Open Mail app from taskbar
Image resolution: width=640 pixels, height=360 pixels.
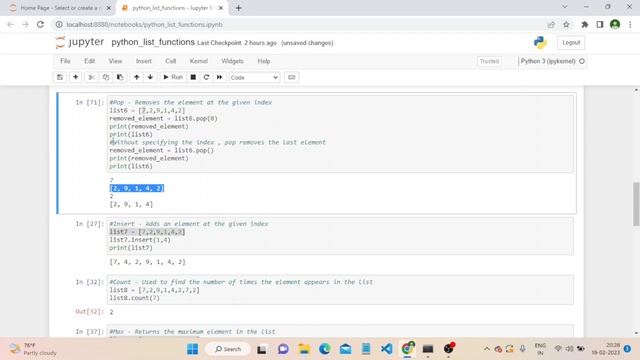(x=345, y=349)
